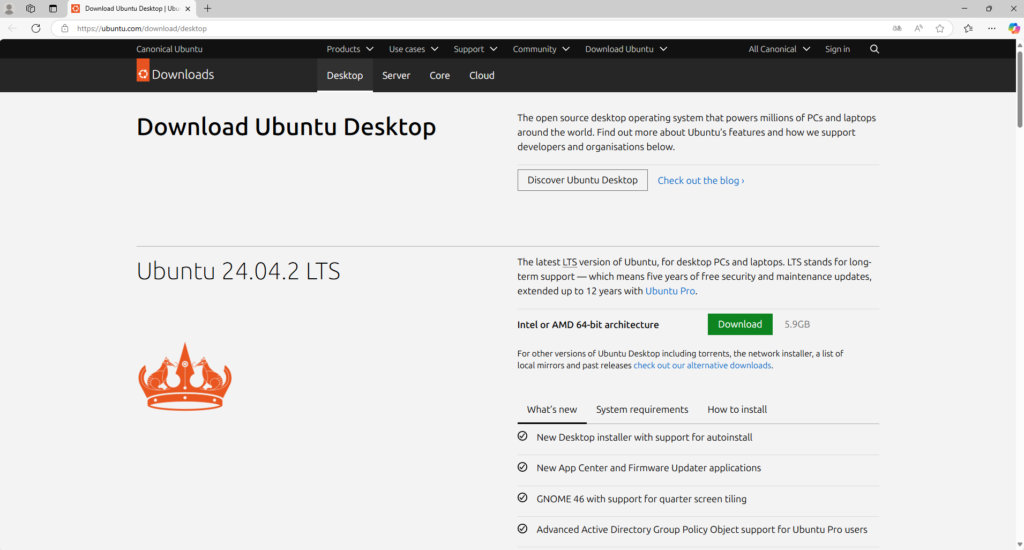The width and height of the screenshot is (1024, 550).
Task: Click the 'Download Ubuntu Desktop' page heading
Action: click(x=286, y=127)
